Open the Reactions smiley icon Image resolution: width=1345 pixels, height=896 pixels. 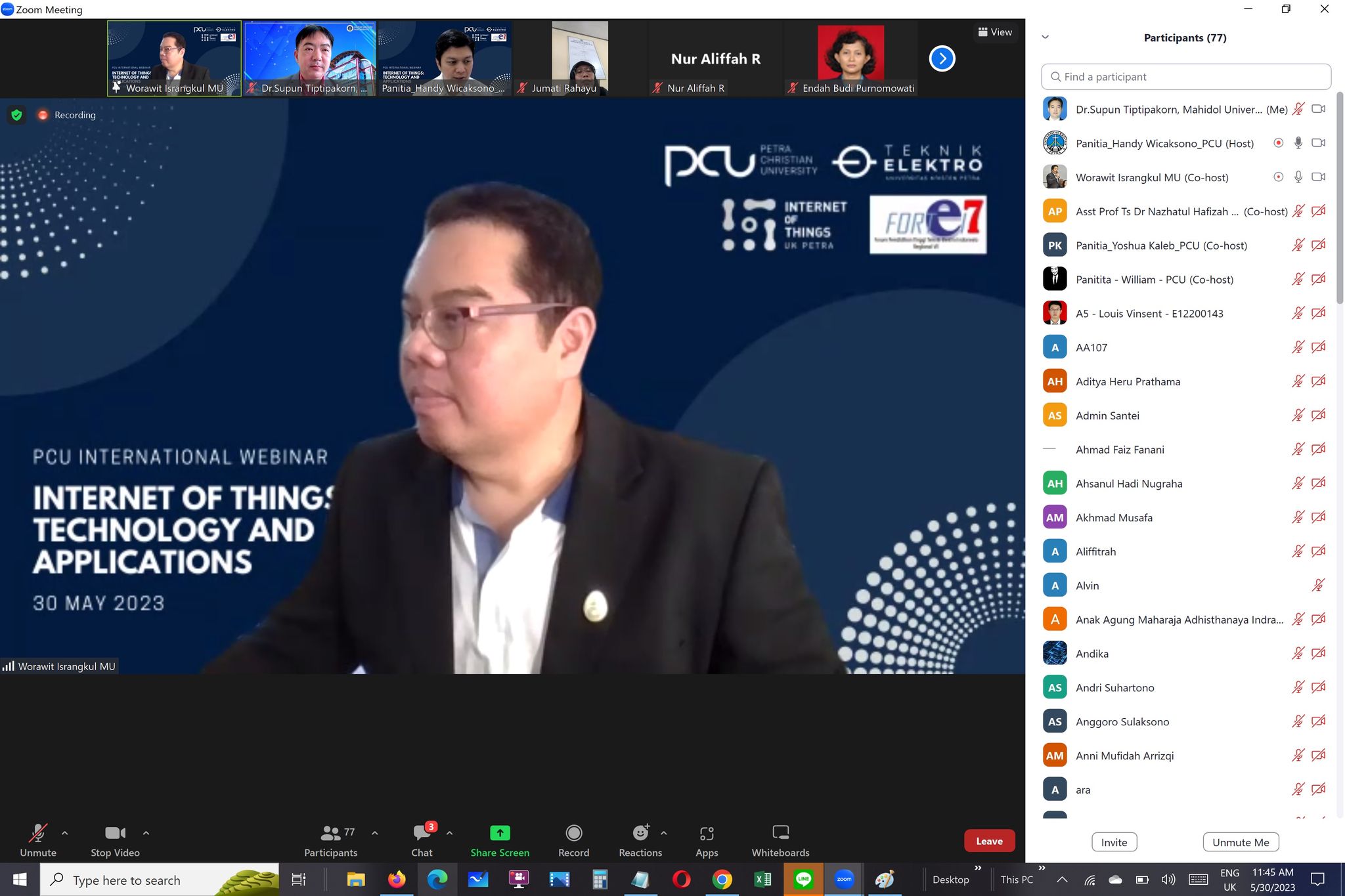[x=640, y=833]
